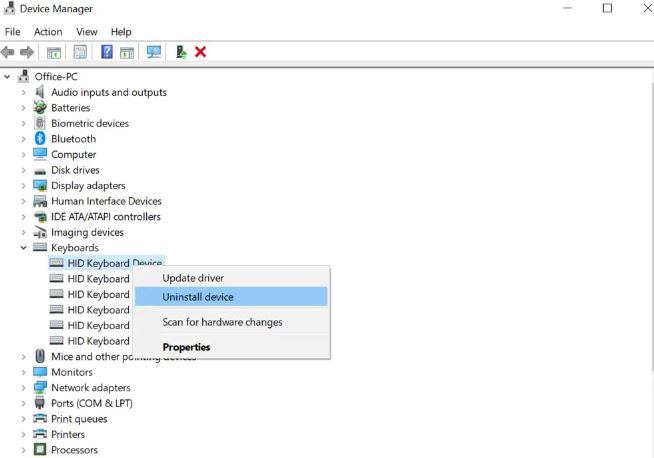The width and height of the screenshot is (654, 458).
Task: Click the Properties sheet toolbar icon
Action: pos(80,52)
